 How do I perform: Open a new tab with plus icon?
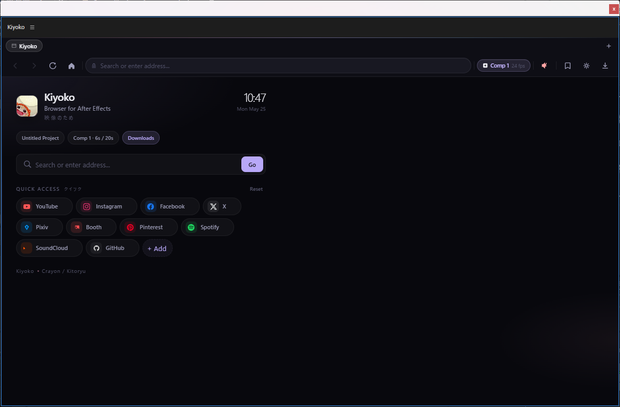coord(609,46)
